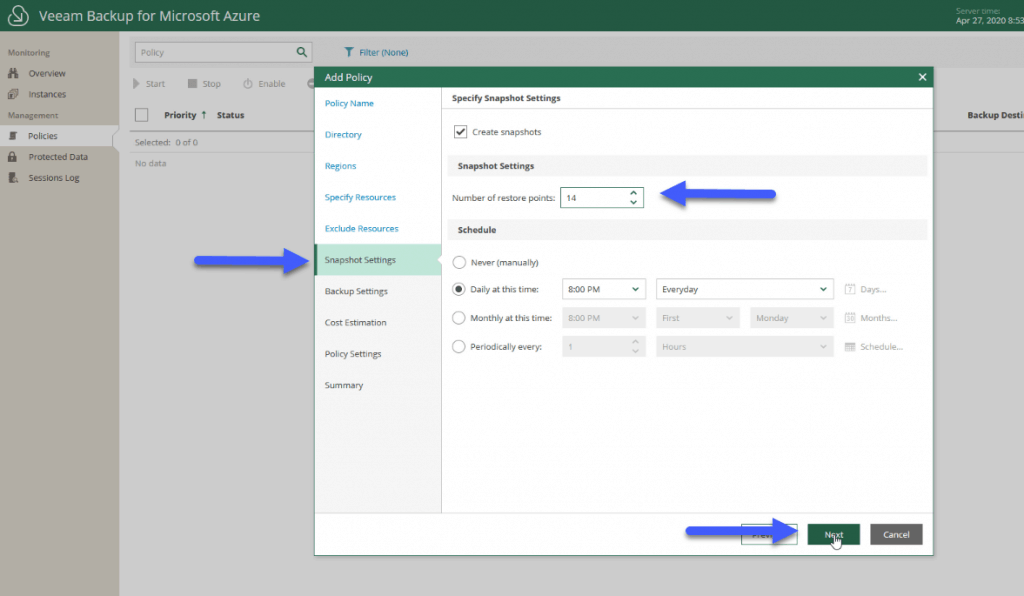Select the Never (manually) radio option
The width and height of the screenshot is (1024, 596).
pyautogui.click(x=459, y=262)
